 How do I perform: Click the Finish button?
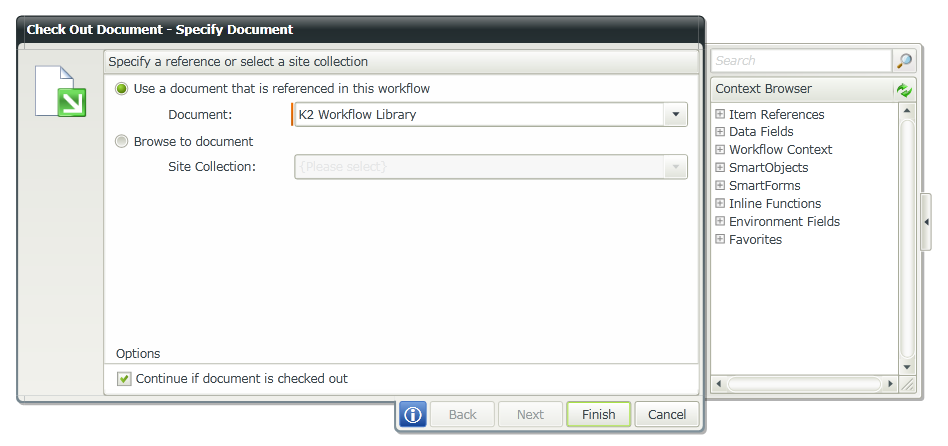(598, 415)
